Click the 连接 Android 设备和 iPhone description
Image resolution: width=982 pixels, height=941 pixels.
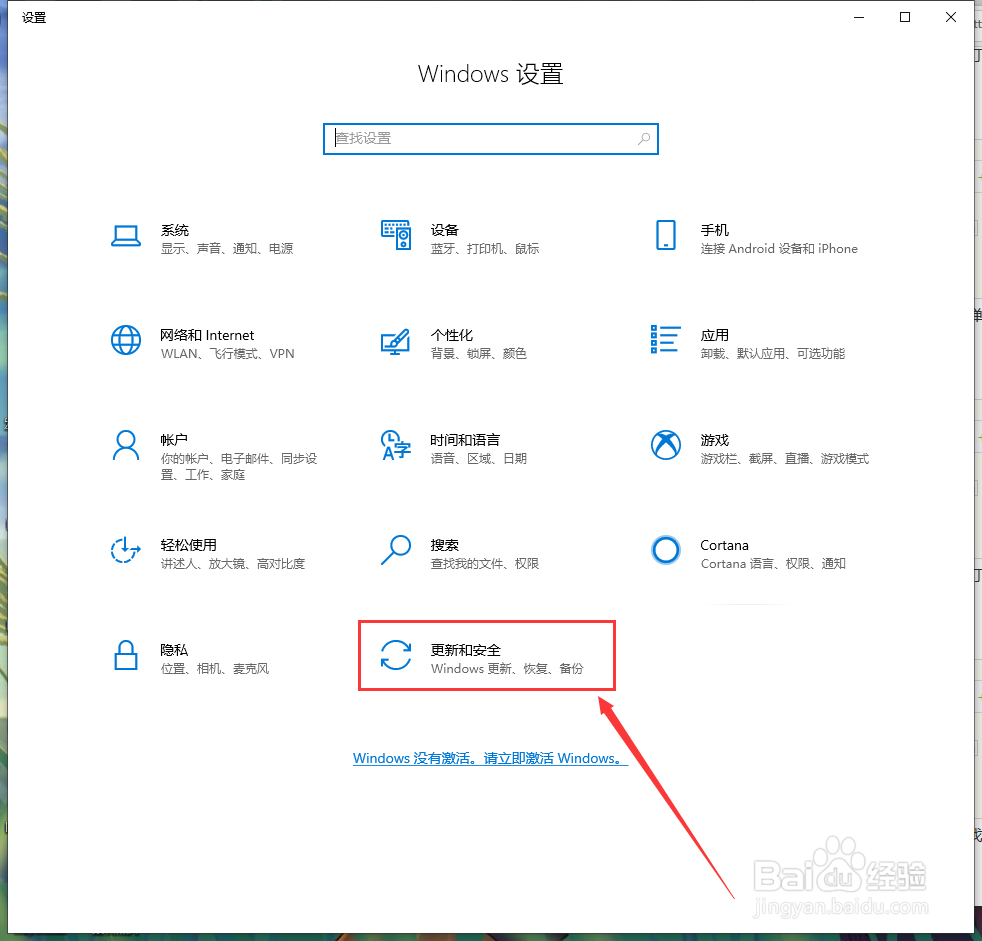click(779, 249)
